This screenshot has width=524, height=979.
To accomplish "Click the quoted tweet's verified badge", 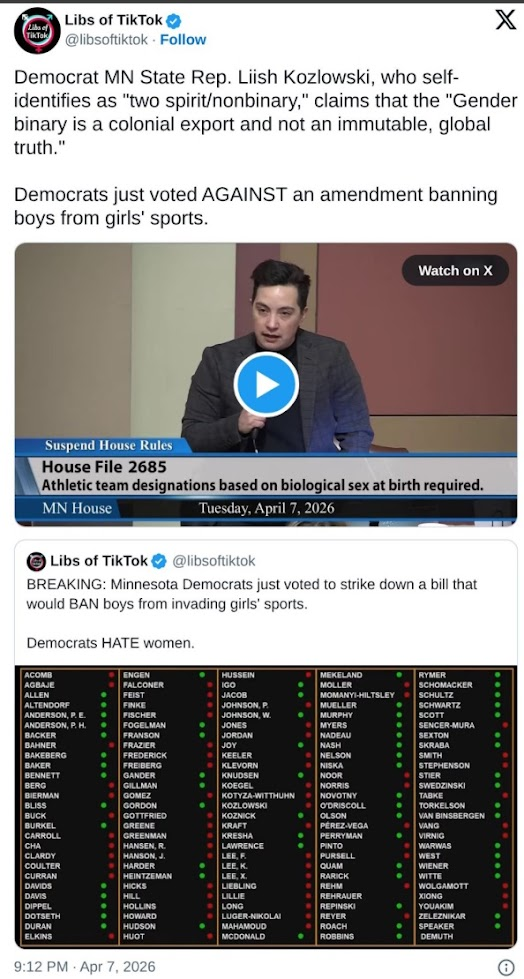I will pyautogui.click(x=159, y=561).
